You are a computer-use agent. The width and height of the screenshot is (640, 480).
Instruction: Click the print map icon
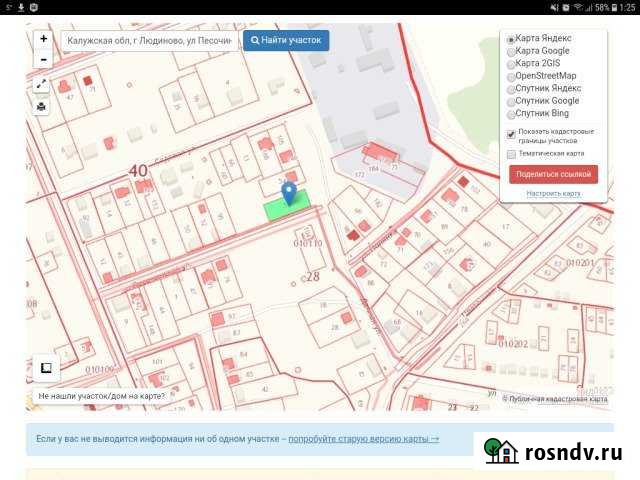tap(42, 107)
